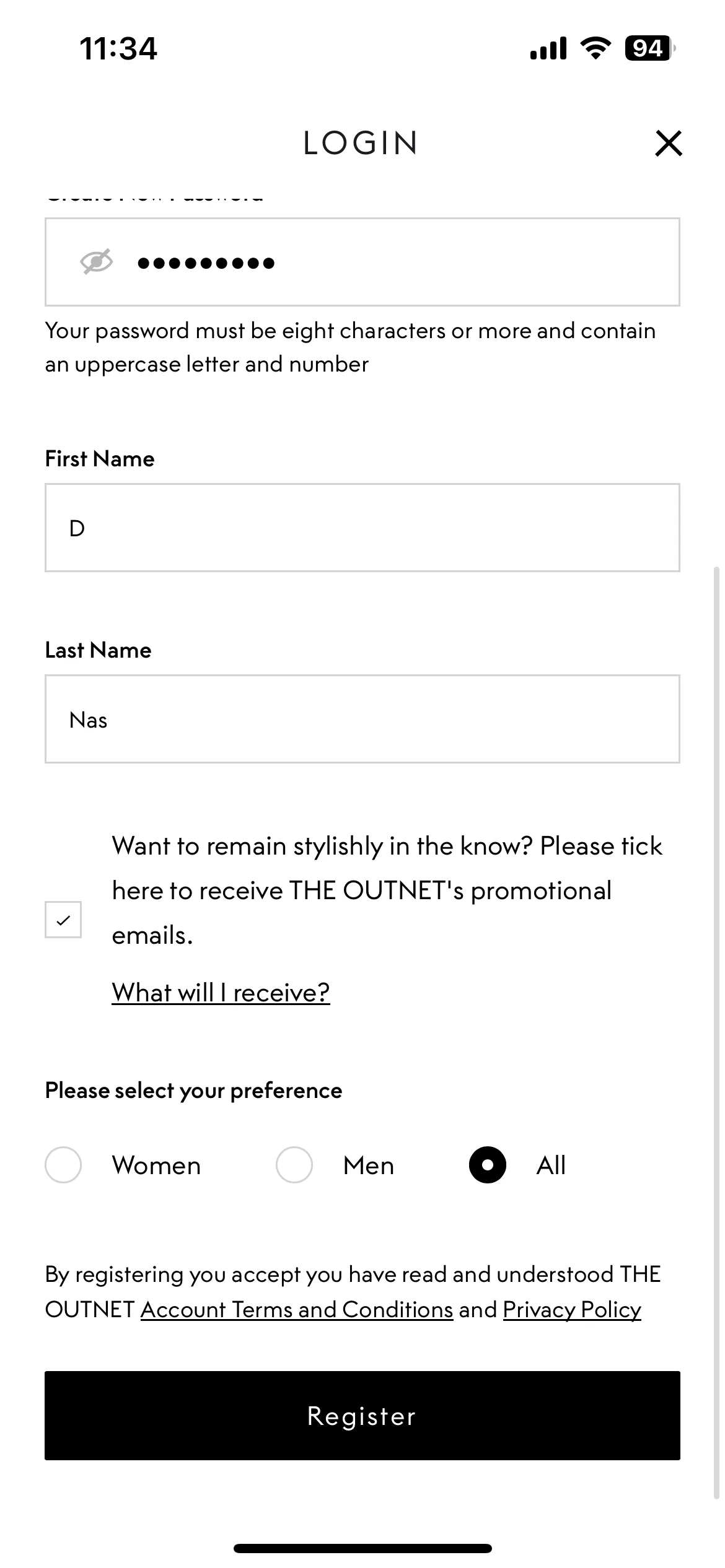Tap the cellular signal bars icon
The height and width of the screenshot is (1568, 725).
(x=548, y=48)
